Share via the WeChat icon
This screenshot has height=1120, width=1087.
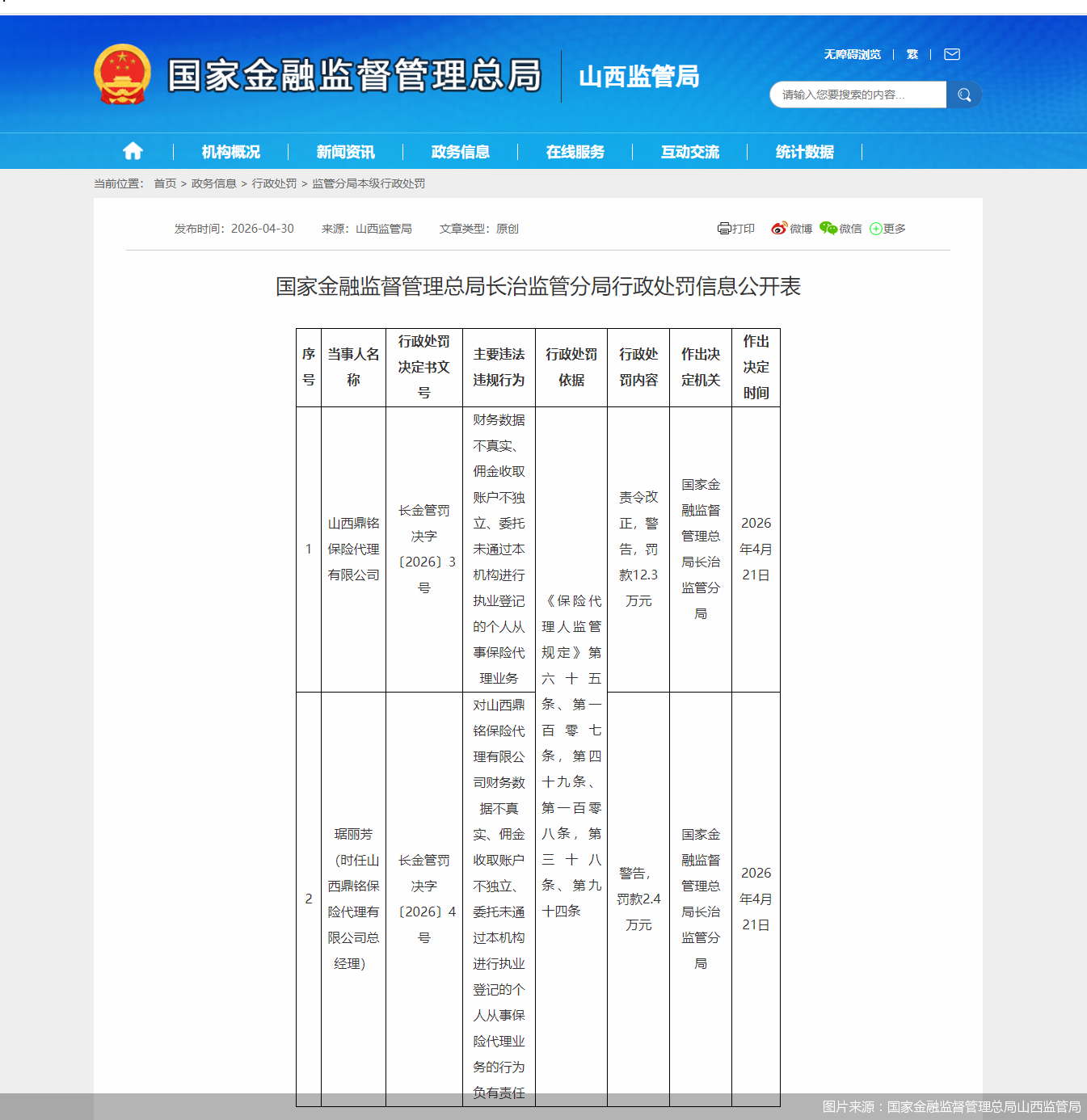tap(828, 229)
